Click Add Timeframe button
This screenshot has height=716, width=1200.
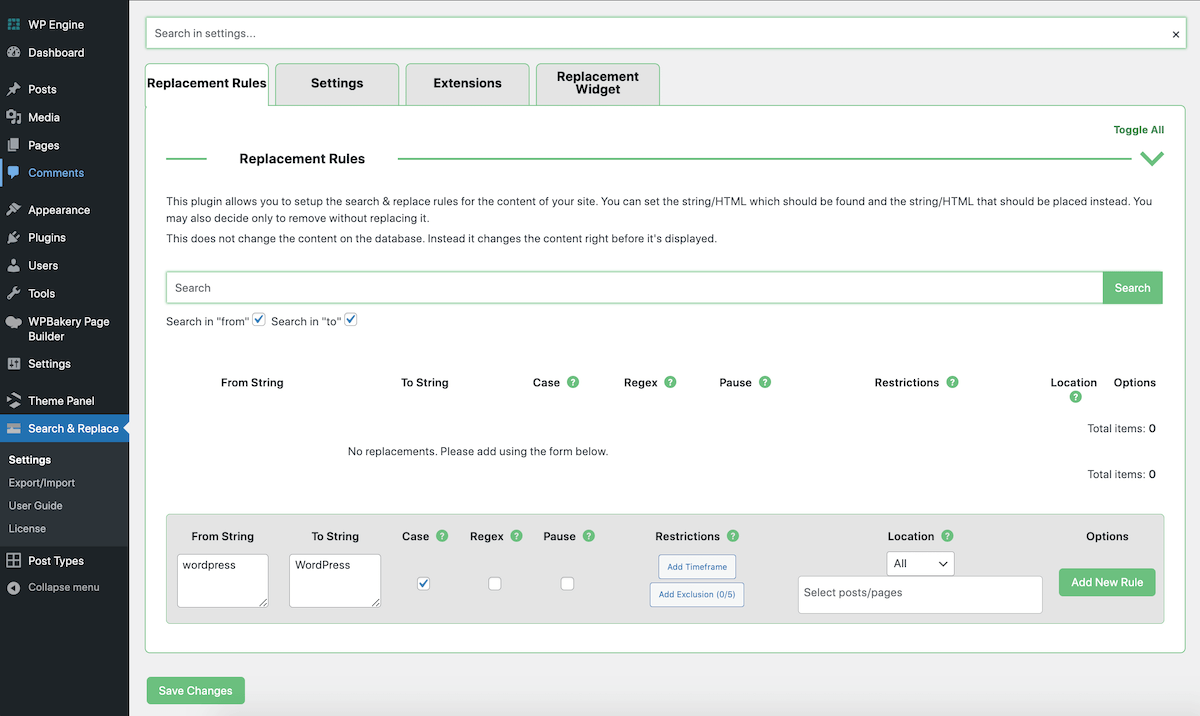(697, 567)
